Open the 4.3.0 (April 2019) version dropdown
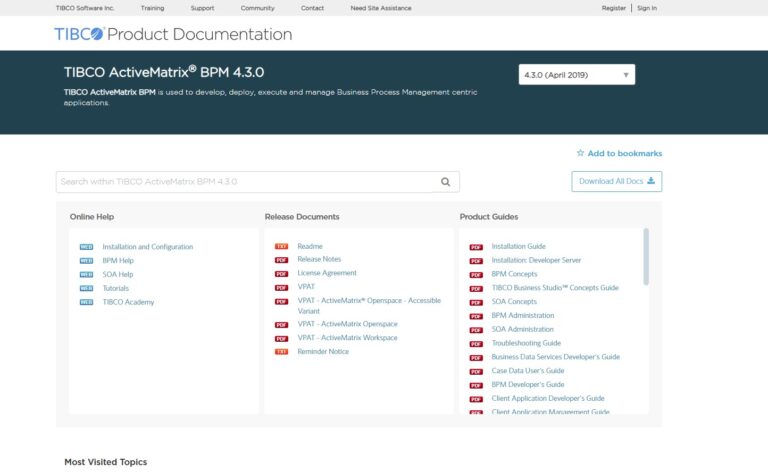 [x=576, y=74]
